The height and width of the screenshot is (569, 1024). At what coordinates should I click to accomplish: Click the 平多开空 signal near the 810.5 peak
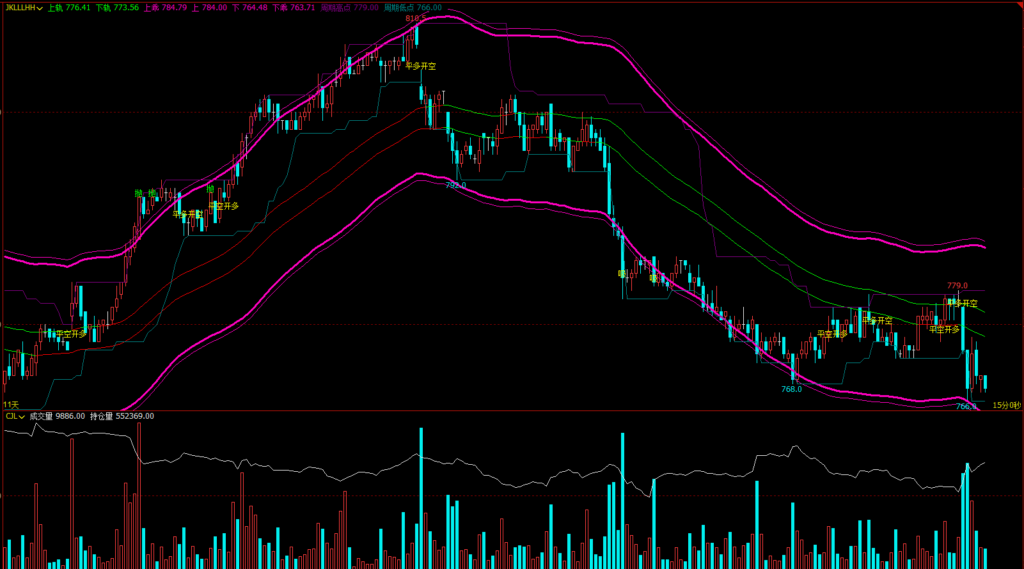point(420,66)
